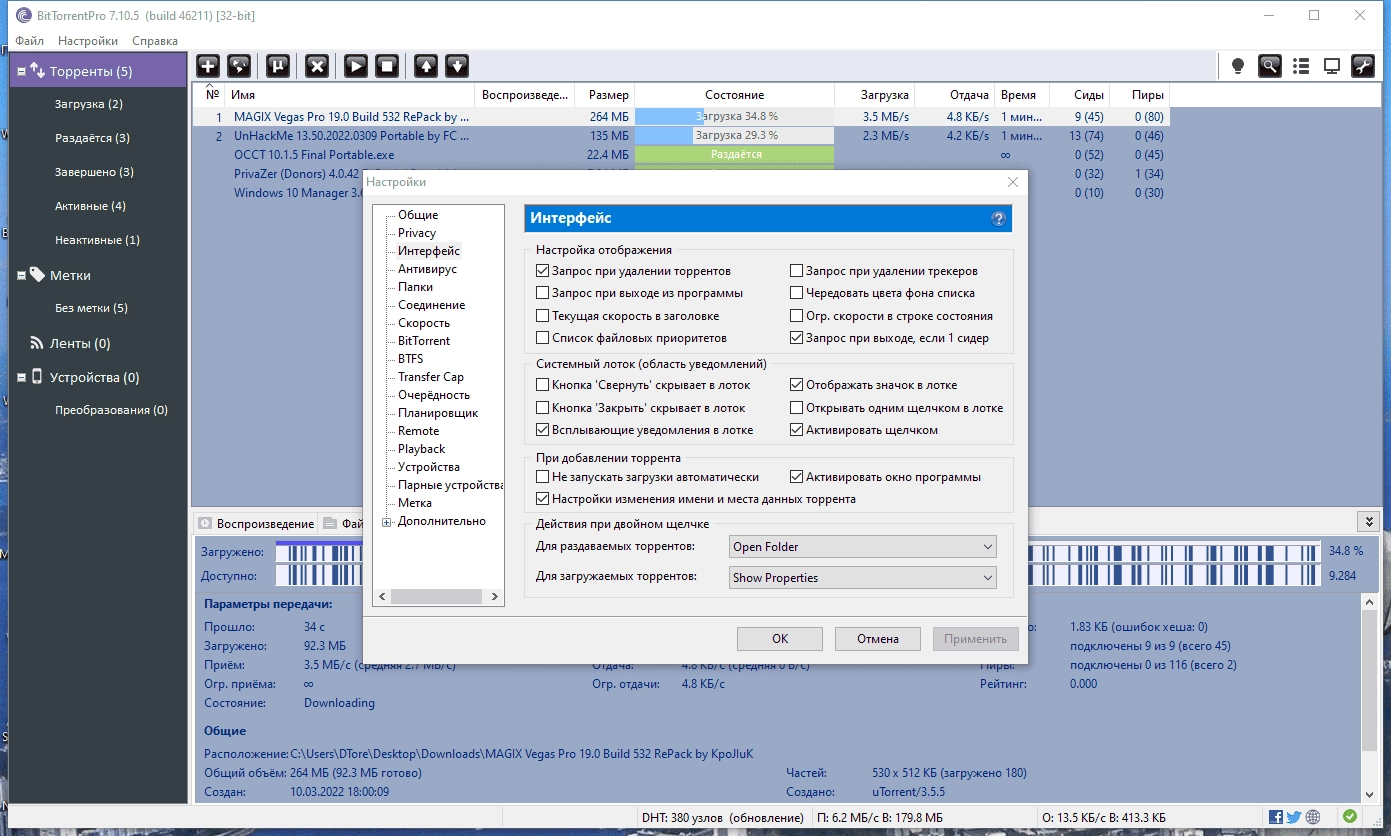Viewport: 1391px width, 836px height.
Task: Click the globe icon in status bar
Action: tap(1313, 817)
